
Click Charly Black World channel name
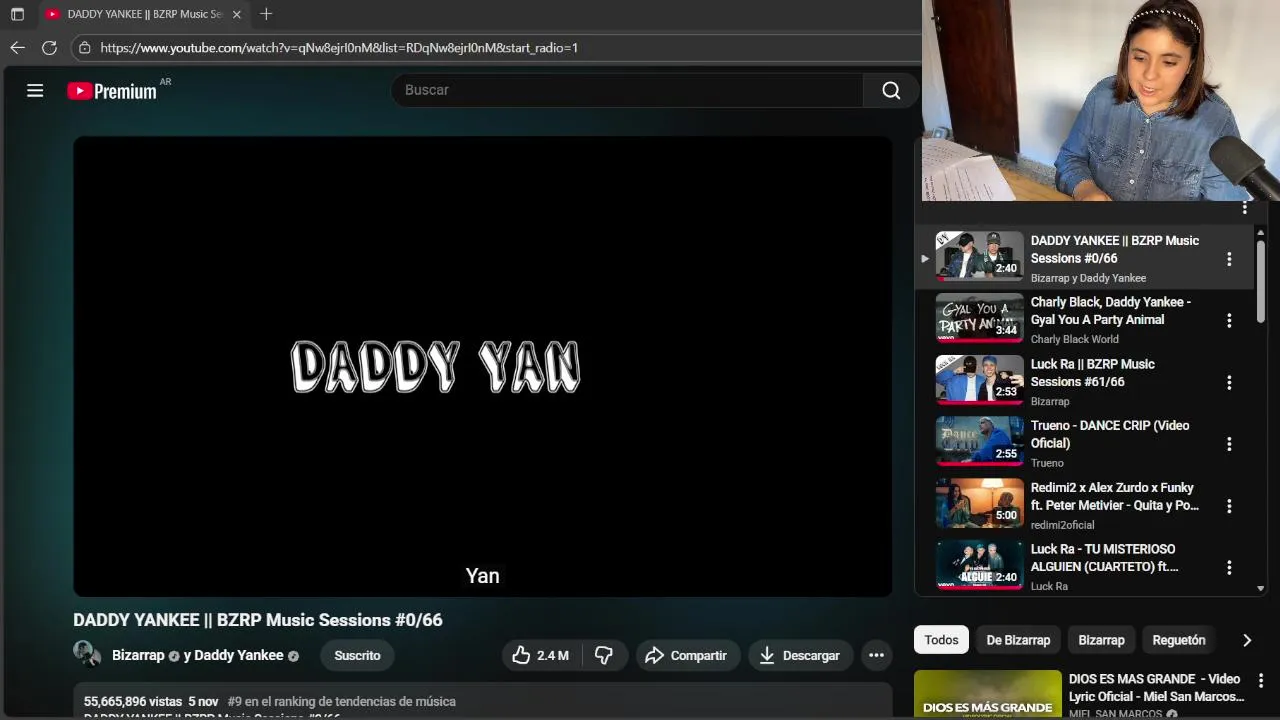point(1074,339)
